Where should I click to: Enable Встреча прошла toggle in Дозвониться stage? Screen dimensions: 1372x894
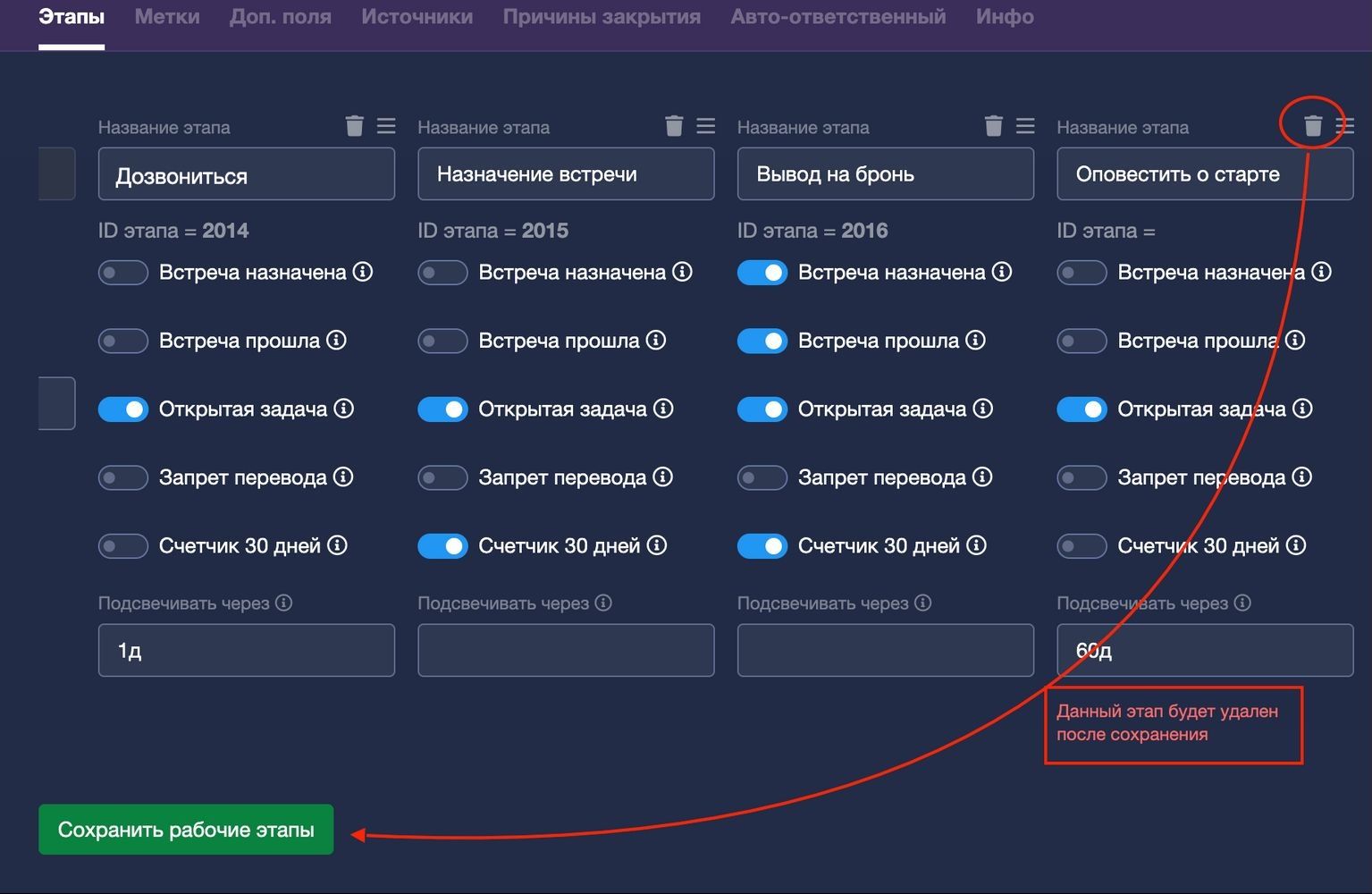(123, 341)
